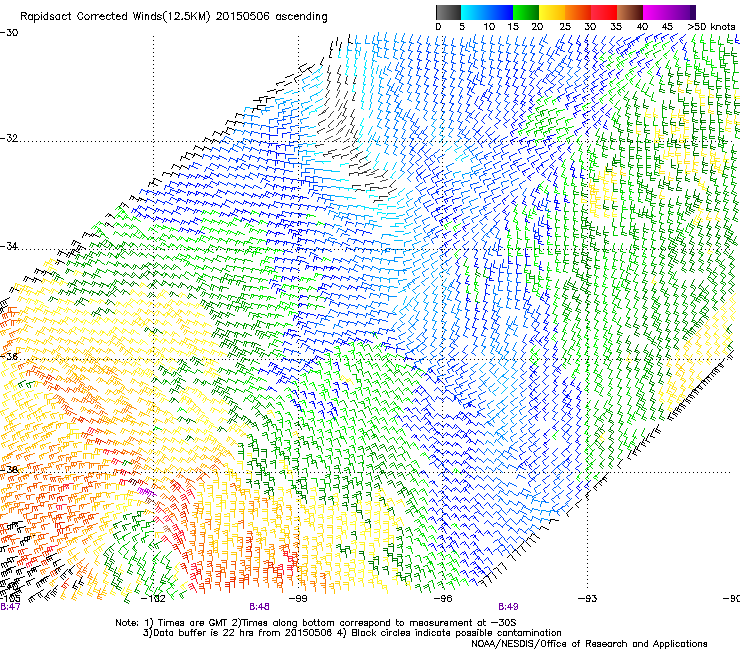The height and width of the screenshot is (650, 740).
Task: Click the '-36' latitude axis label
Action: pyautogui.click(x=9, y=356)
